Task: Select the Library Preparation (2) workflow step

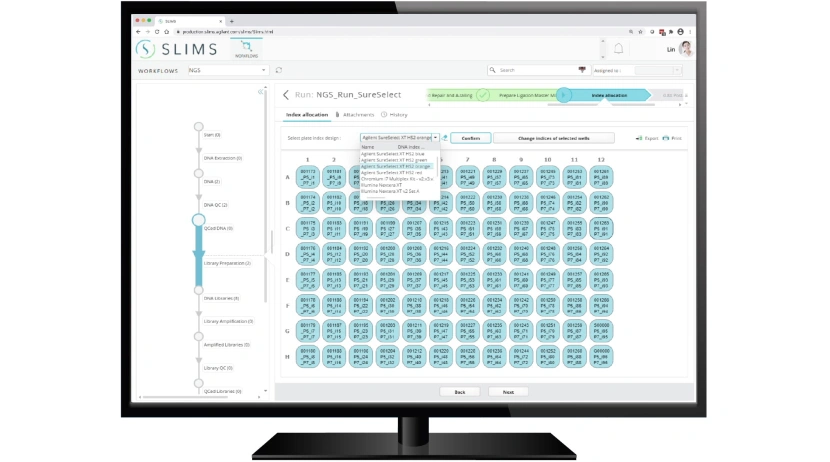Action: (x=227, y=263)
